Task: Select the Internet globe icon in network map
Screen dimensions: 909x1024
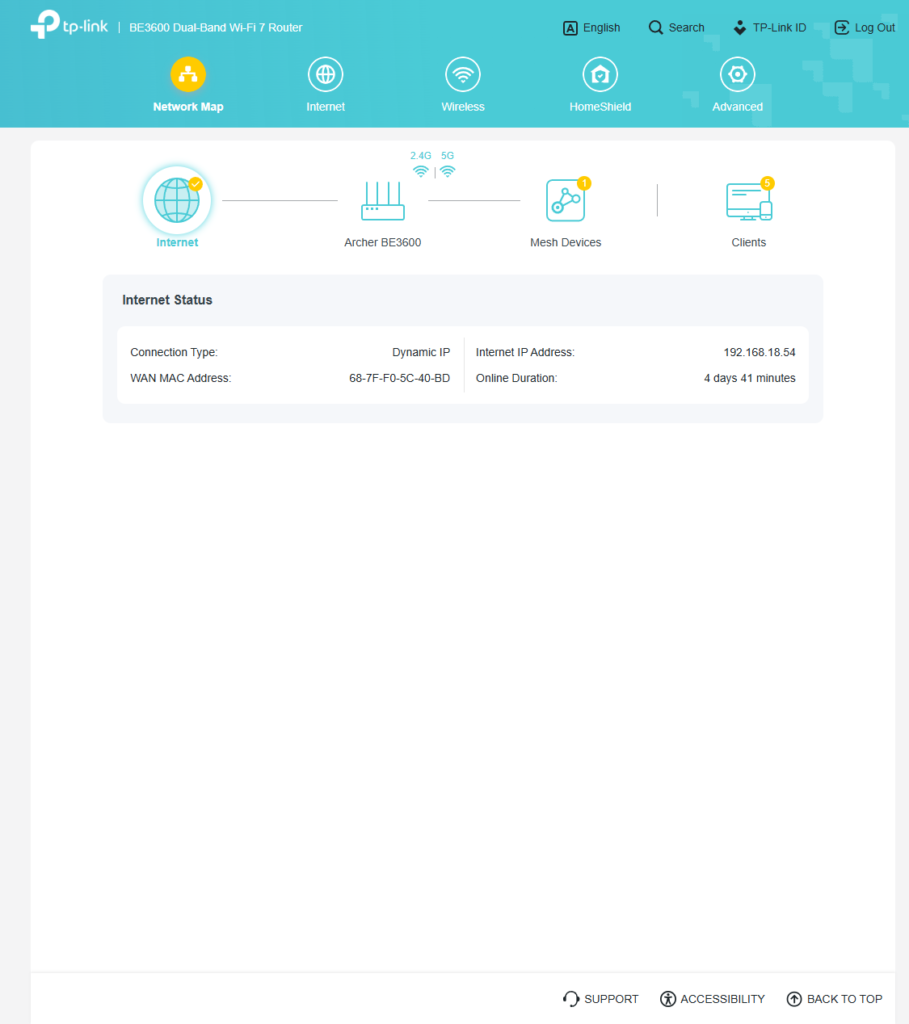Action: [176, 199]
